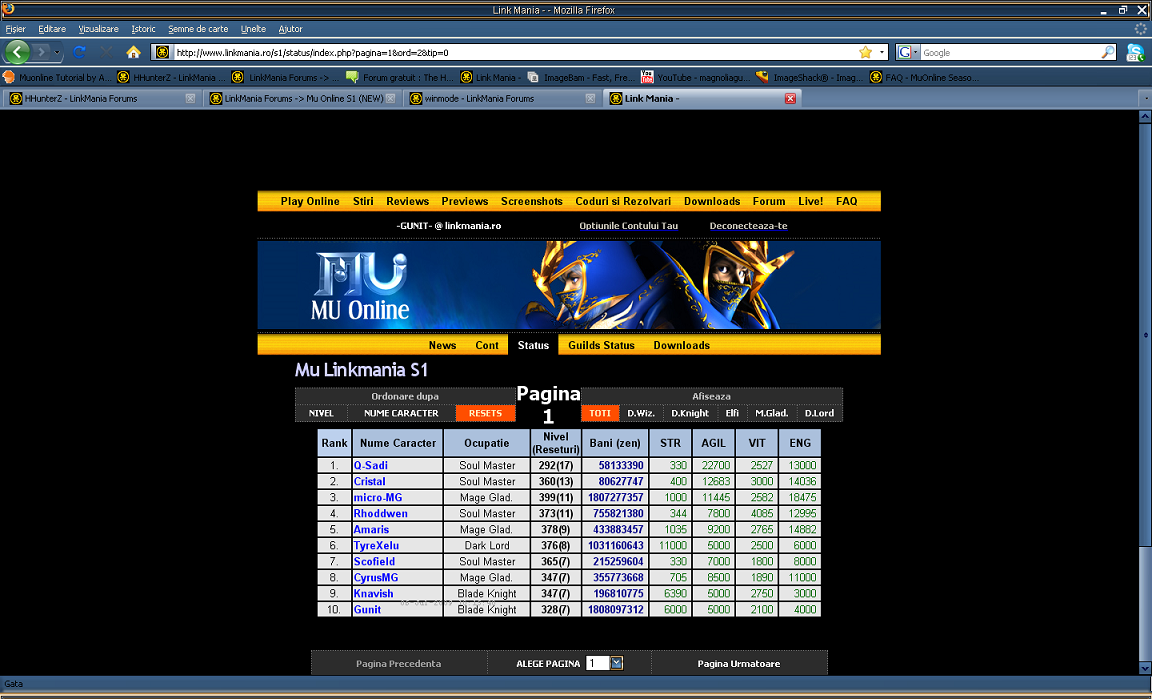This screenshot has width=1152, height=699.
Task: Close the active Link Mania tab
Action: pos(791,98)
